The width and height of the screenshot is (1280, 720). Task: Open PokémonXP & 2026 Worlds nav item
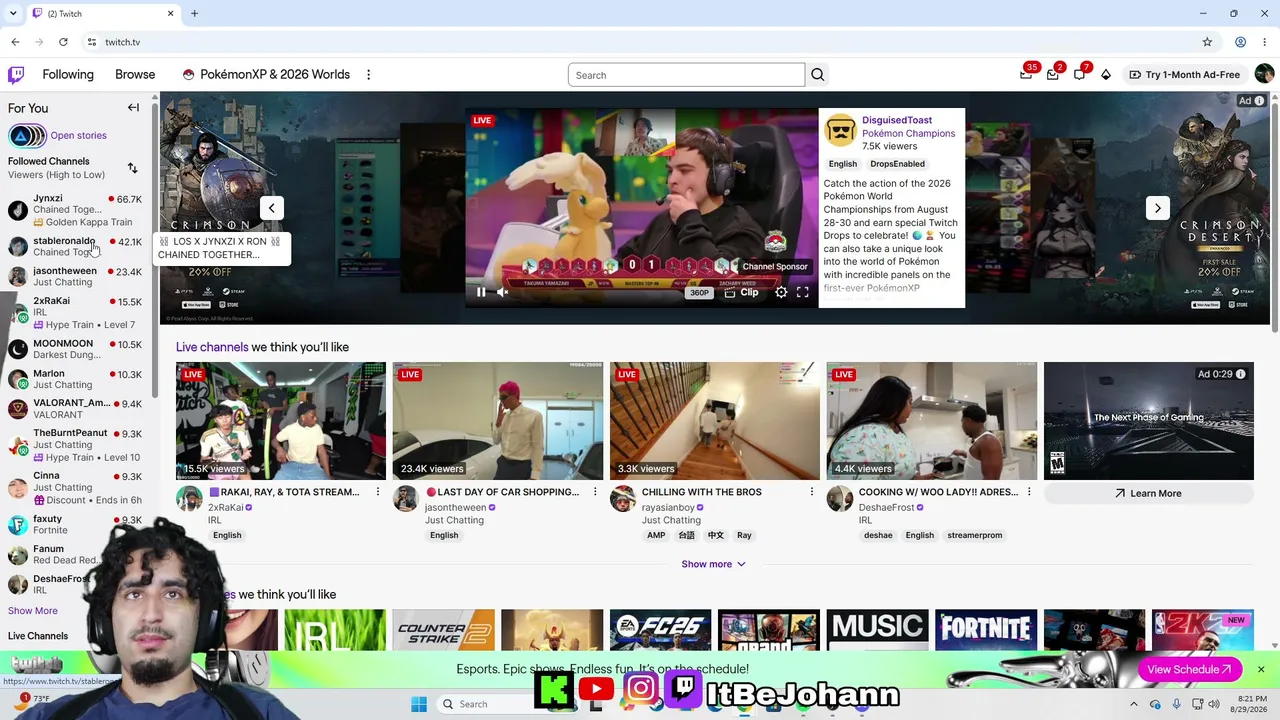[x=266, y=75]
